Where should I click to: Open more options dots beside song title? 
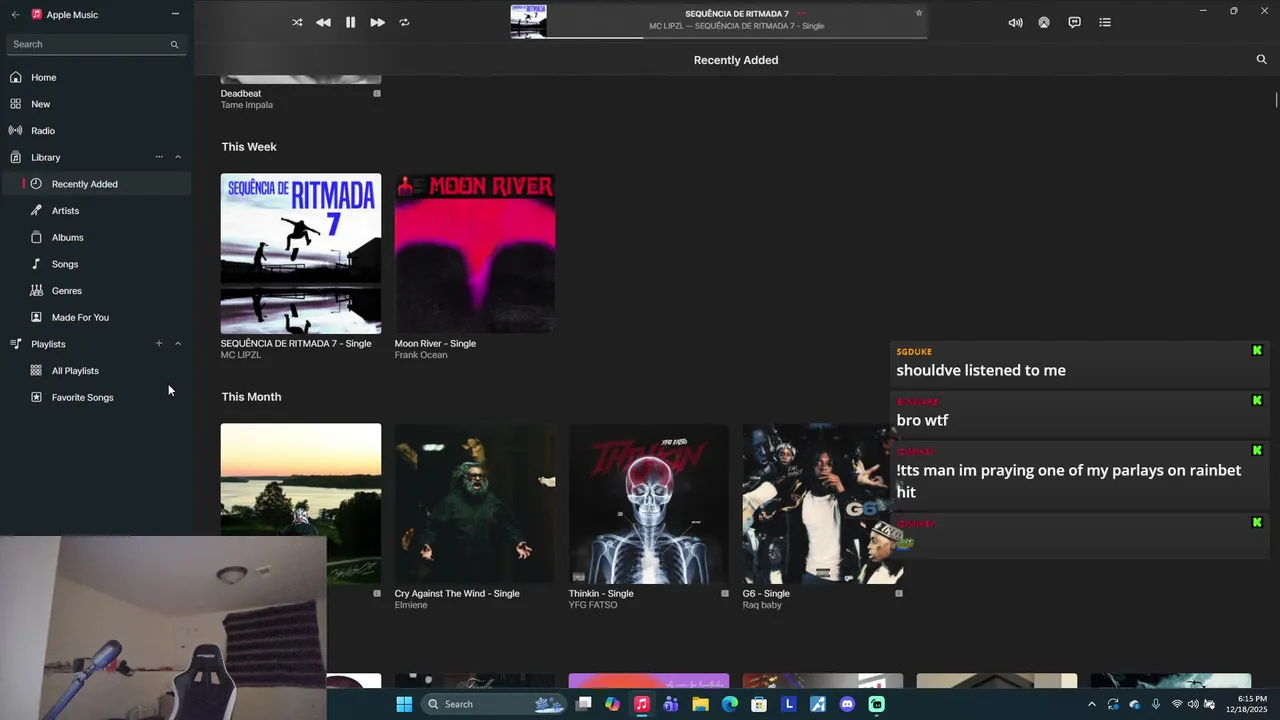pyautogui.click(x=801, y=13)
